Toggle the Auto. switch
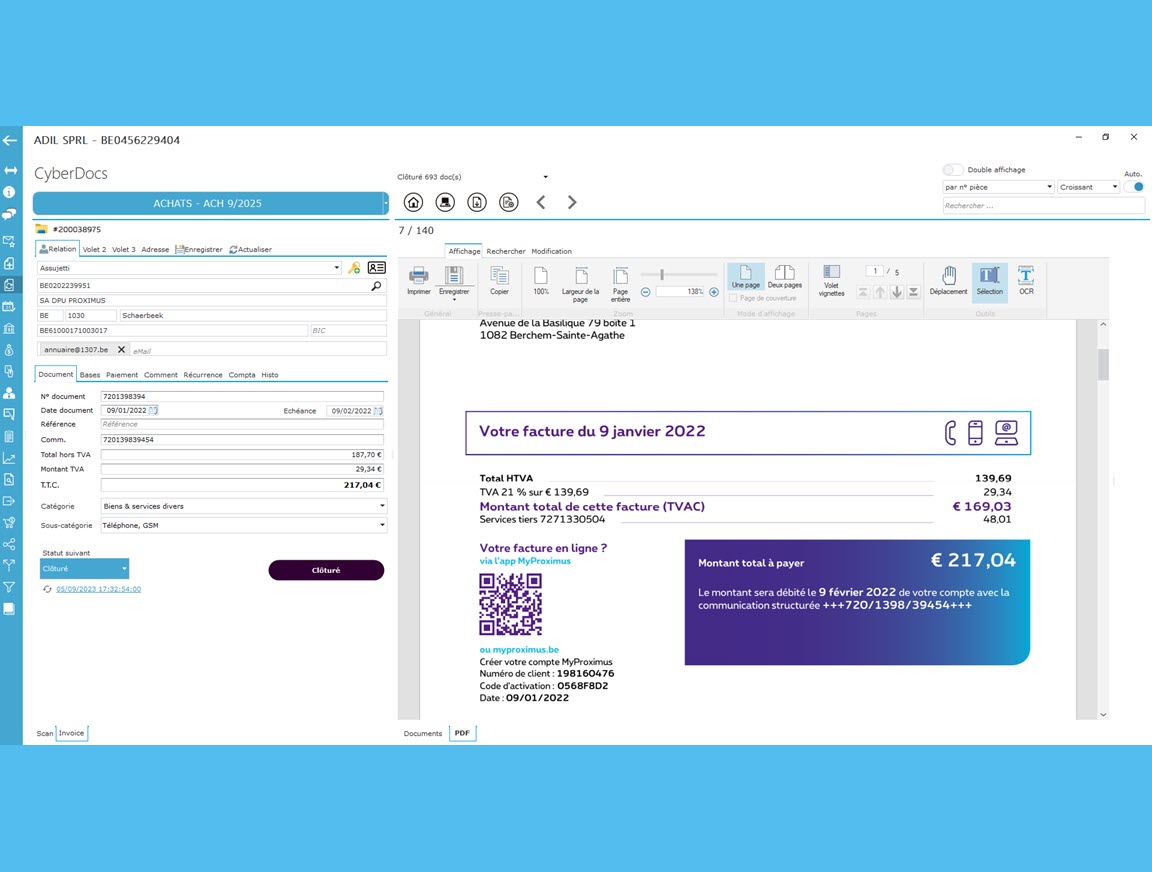Viewport: 1152px width, 872px height. 1136,187
